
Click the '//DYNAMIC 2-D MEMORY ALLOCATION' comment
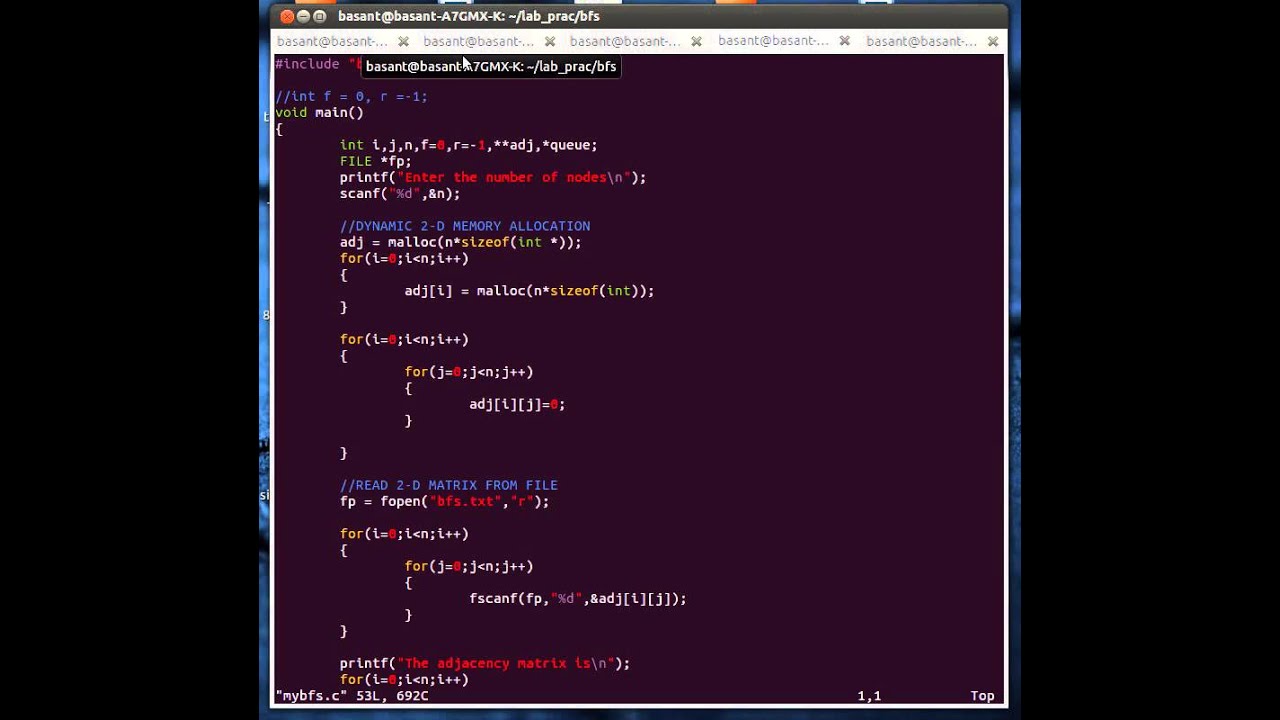[x=465, y=226]
